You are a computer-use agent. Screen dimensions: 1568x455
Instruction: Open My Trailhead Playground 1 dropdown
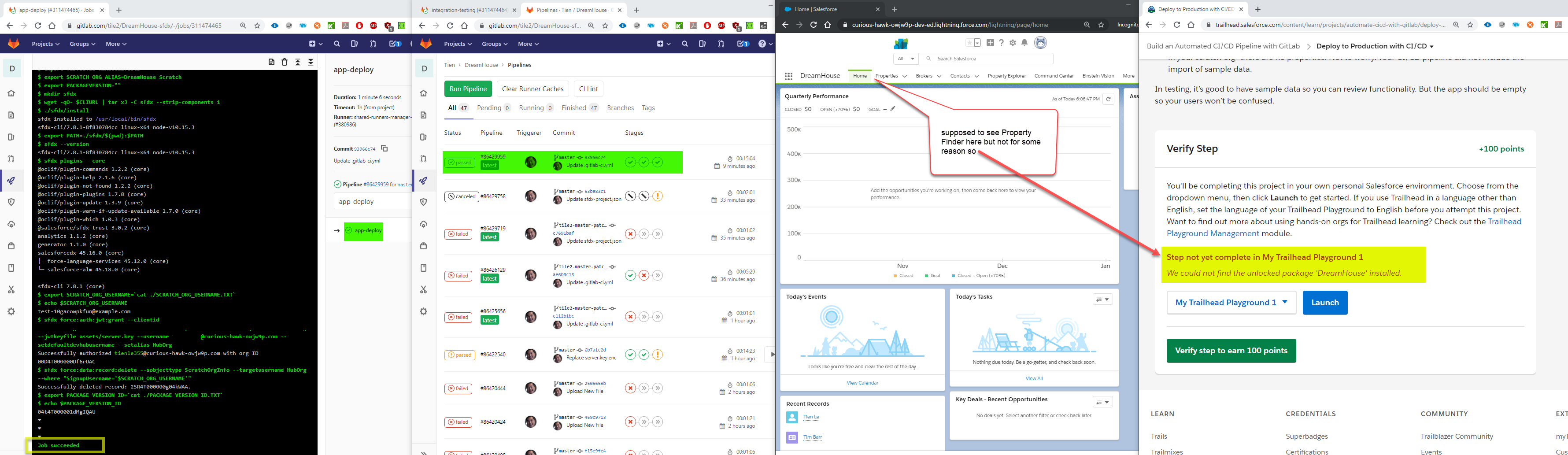(1231, 303)
